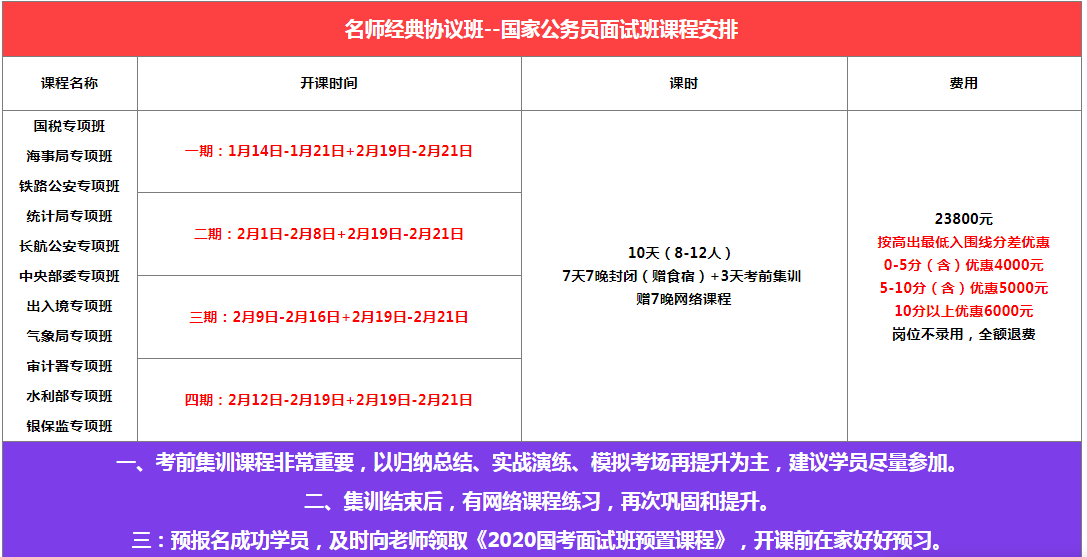Select the 一期 schedule starting 1月14日
Viewport: 1087px width, 557px height.
pyautogui.click(x=329, y=151)
